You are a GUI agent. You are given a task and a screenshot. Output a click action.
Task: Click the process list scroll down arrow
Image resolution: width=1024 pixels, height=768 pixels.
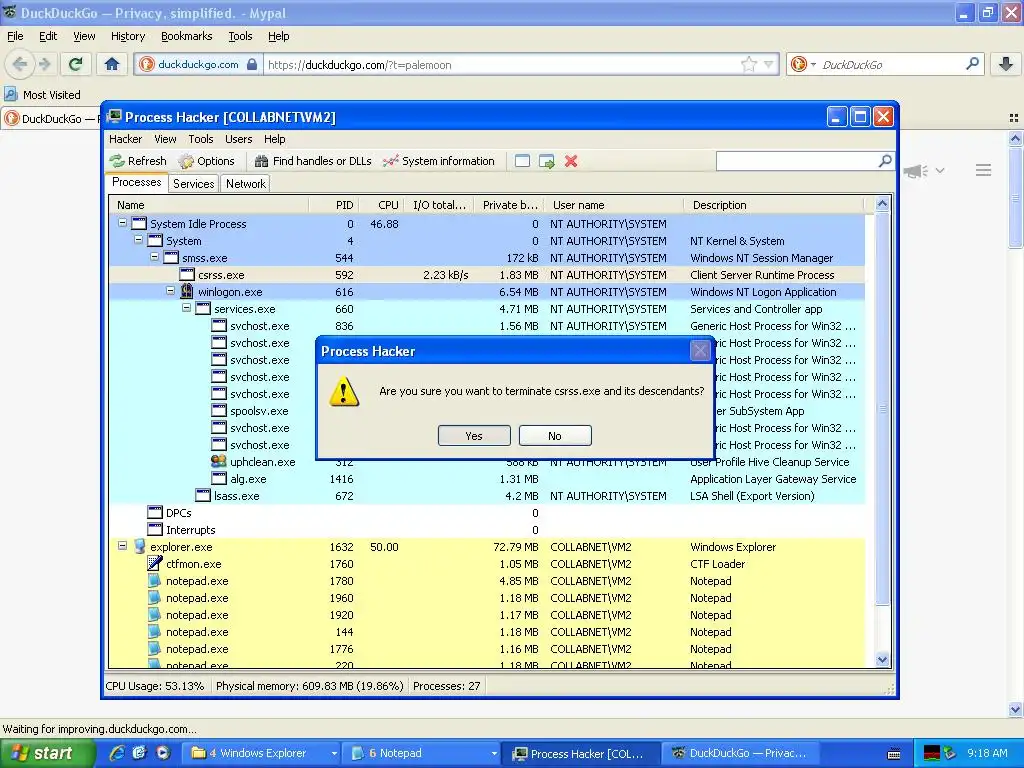tap(882, 660)
